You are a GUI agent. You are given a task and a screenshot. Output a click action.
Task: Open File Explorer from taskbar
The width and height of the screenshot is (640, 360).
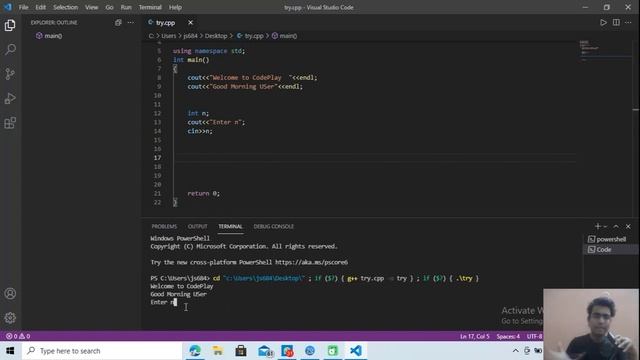[218, 351]
